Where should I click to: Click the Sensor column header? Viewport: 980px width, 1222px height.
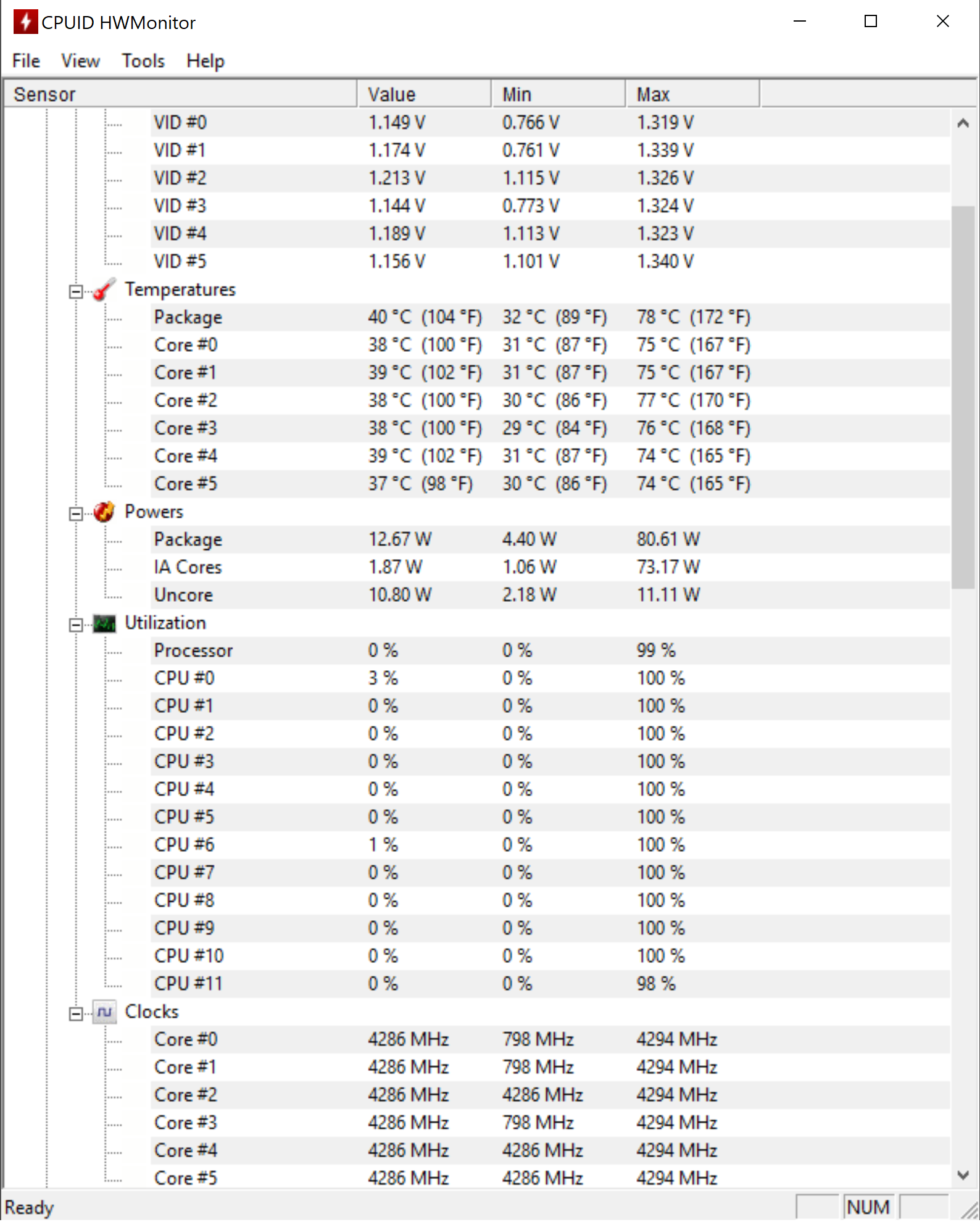pyautogui.click(x=180, y=94)
